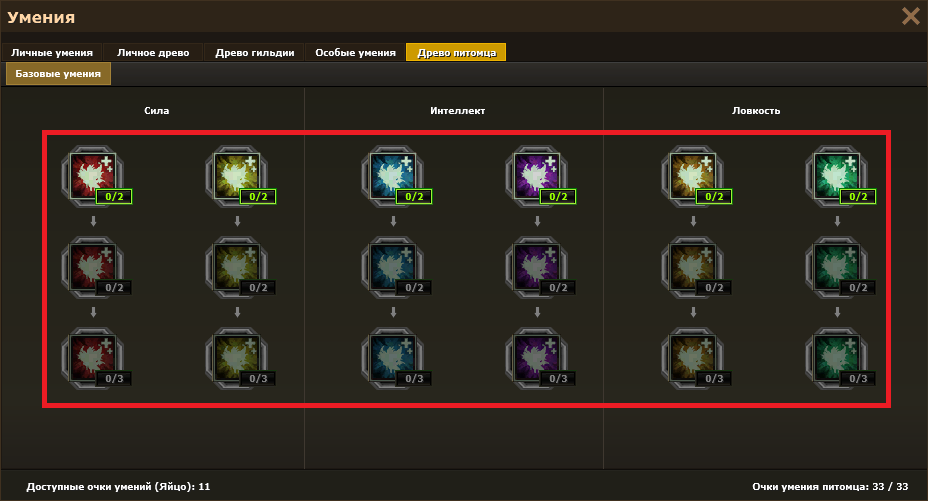Select the top orange skill under Ловкость
The width and height of the screenshot is (928, 501).
(x=693, y=176)
